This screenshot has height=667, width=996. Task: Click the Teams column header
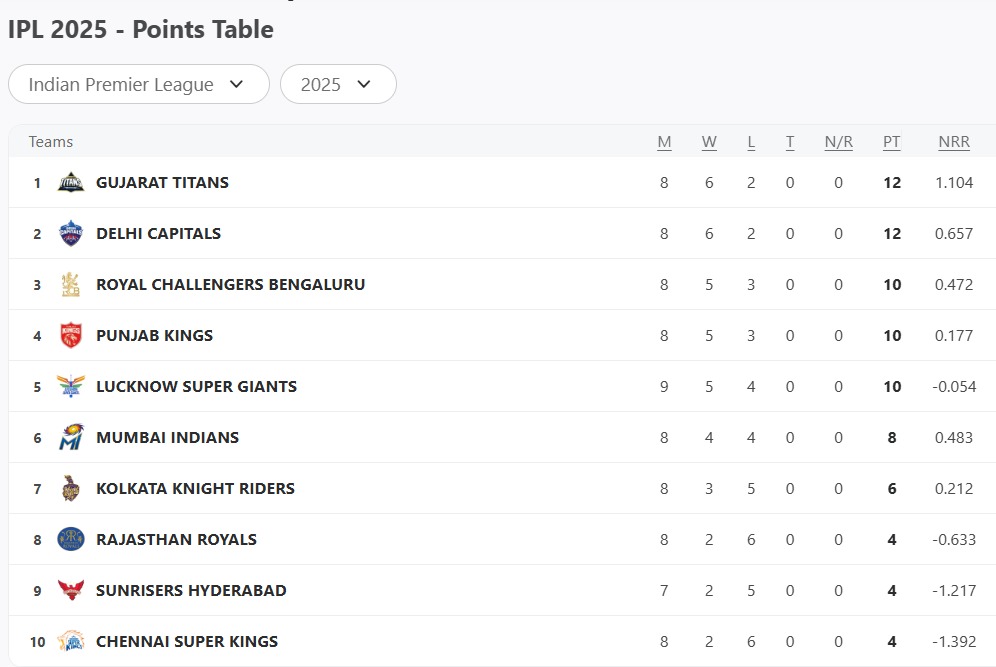[51, 142]
